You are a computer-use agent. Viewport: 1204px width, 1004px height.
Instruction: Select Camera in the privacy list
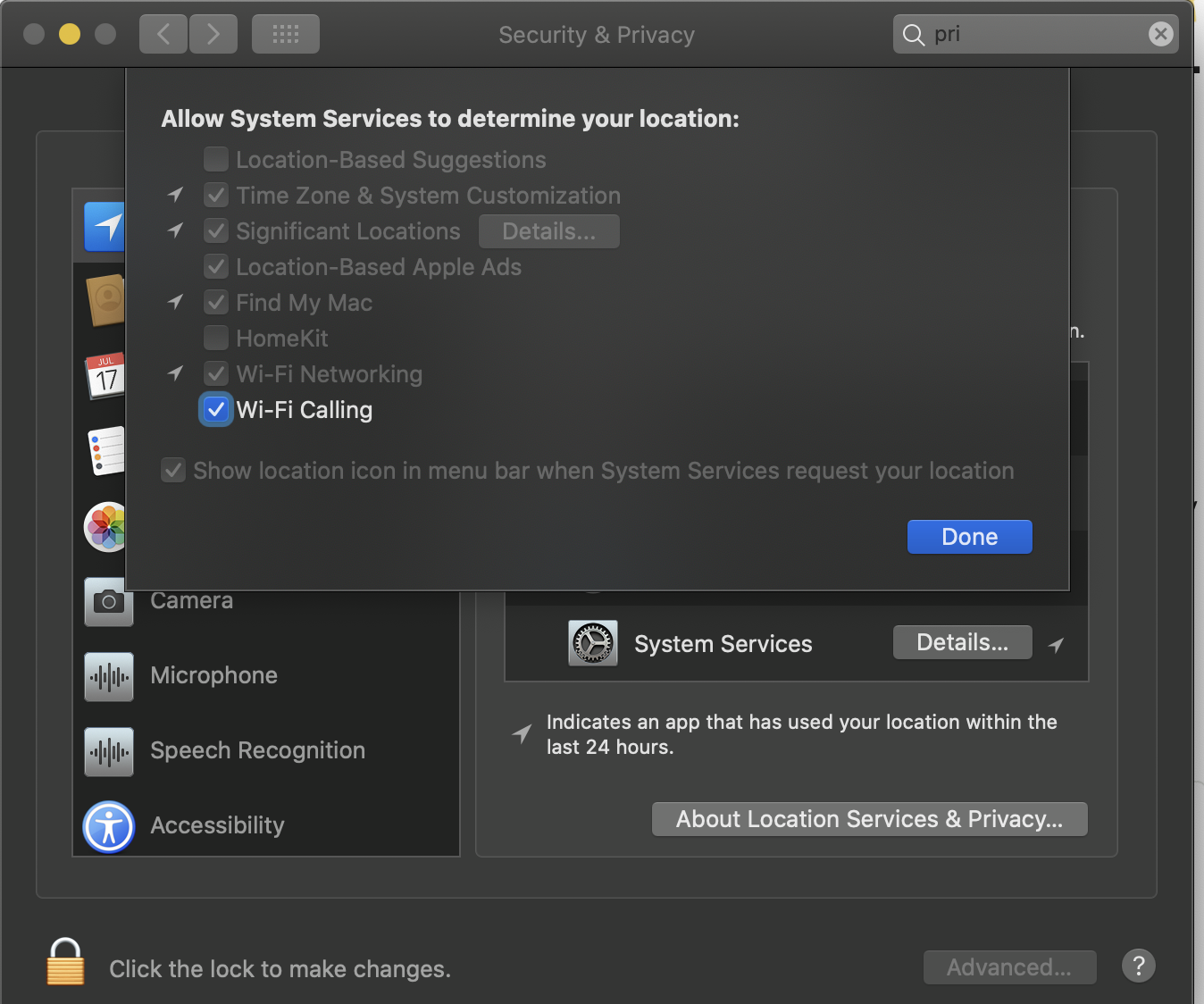point(266,601)
